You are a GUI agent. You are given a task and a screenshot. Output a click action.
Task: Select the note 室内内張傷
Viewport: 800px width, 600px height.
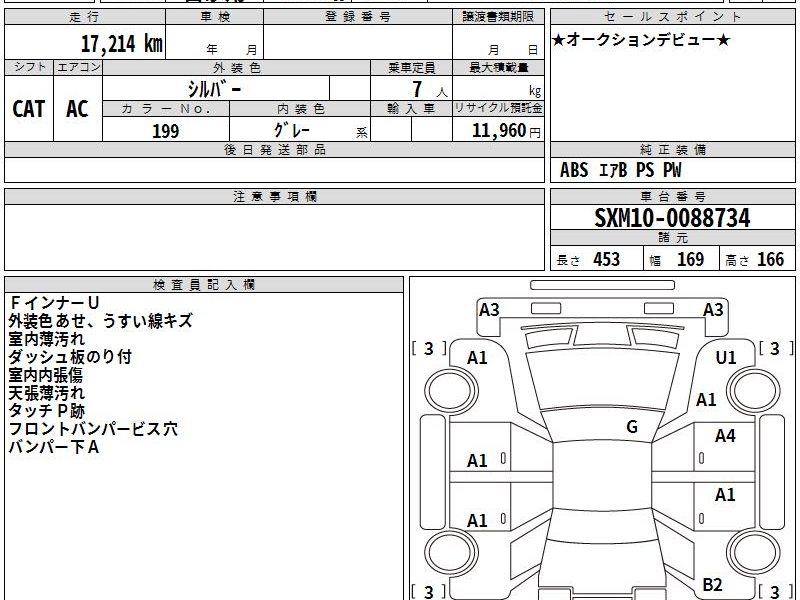45,375
